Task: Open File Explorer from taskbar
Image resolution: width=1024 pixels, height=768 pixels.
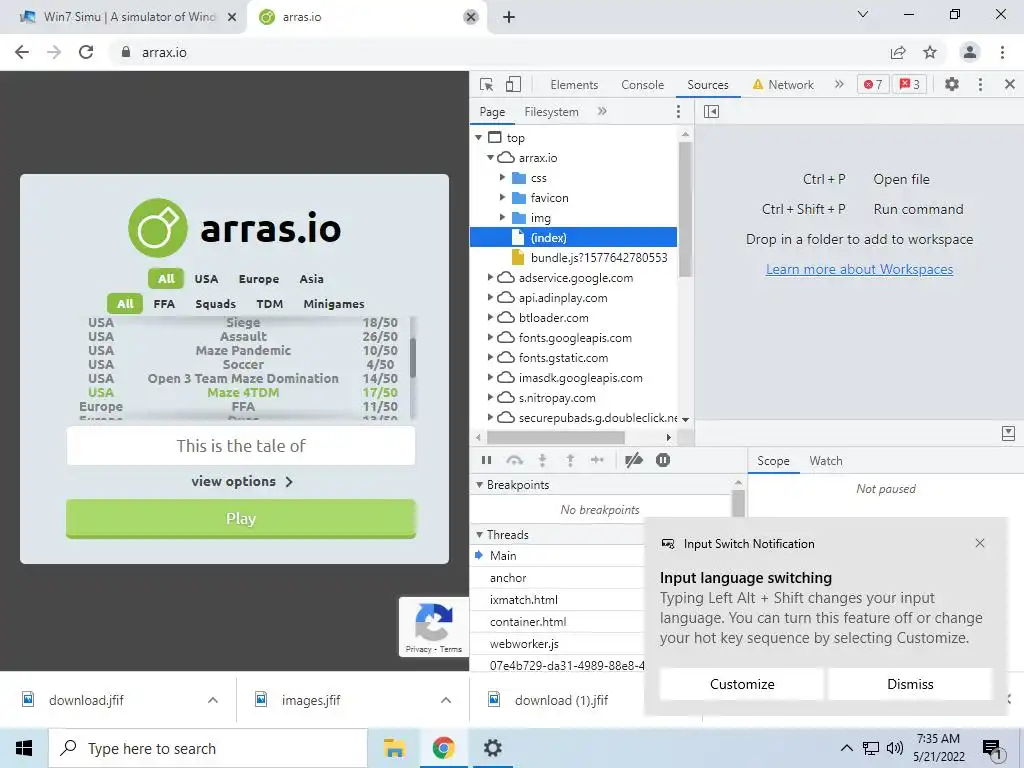Action: [x=394, y=748]
